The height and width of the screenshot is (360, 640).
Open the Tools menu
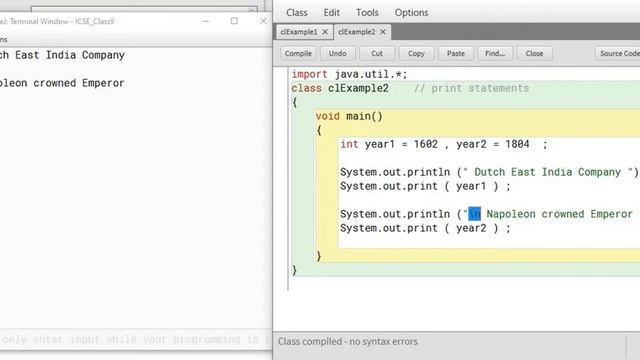click(x=367, y=13)
